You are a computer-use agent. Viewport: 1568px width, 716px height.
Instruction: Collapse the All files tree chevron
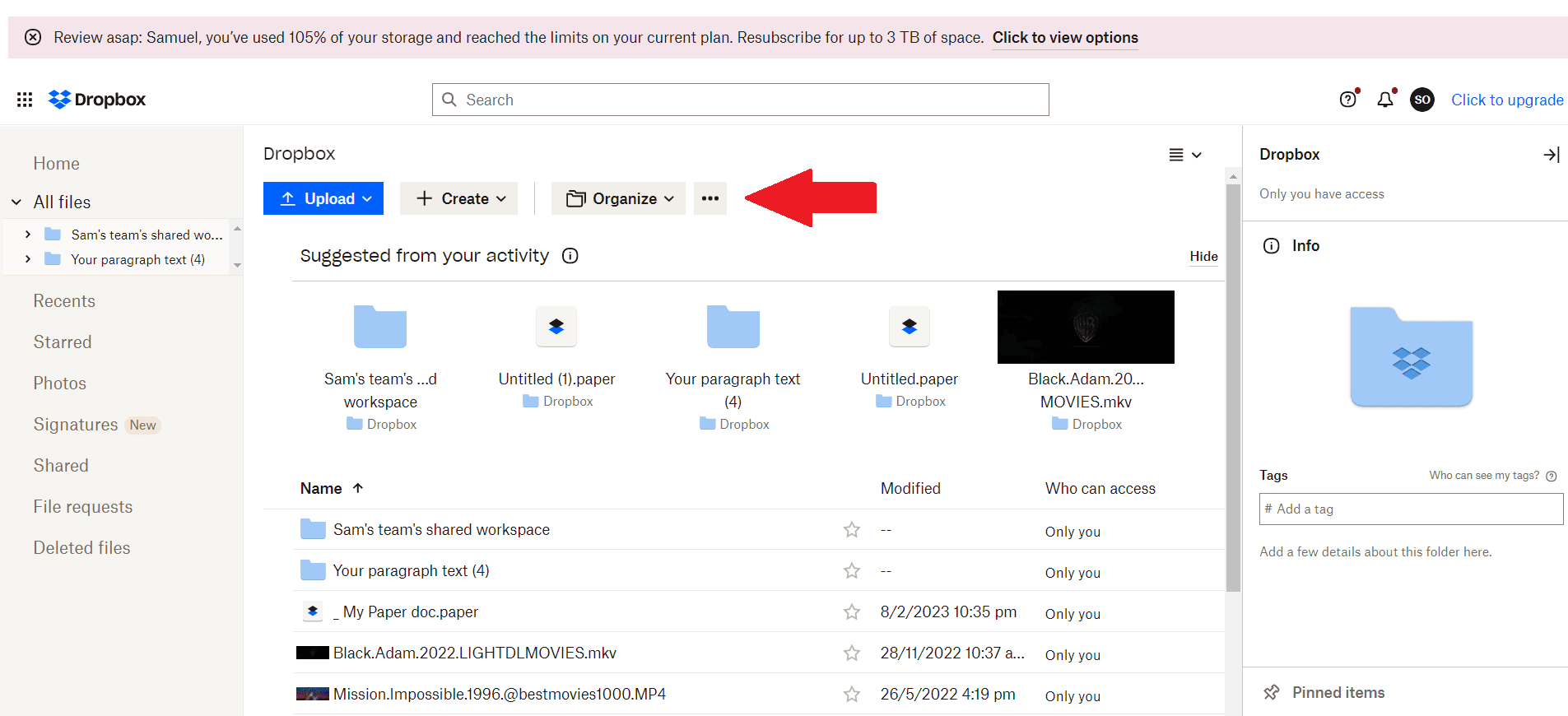tap(16, 202)
